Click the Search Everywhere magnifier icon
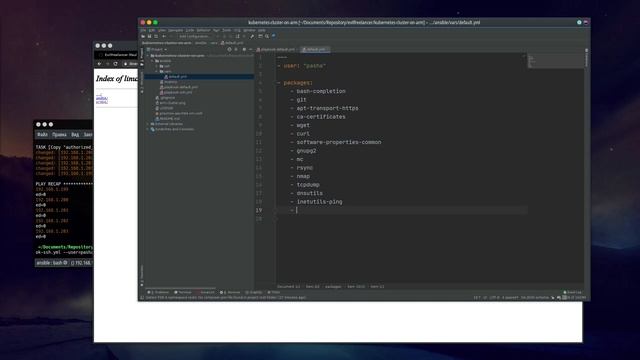The width and height of the screenshot is (640, 360). click(x=267, y=36)
